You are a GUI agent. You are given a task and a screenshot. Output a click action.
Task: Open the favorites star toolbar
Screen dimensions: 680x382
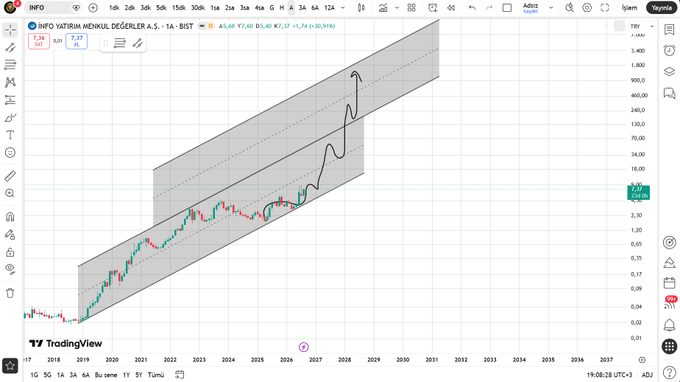pos(10,366)
